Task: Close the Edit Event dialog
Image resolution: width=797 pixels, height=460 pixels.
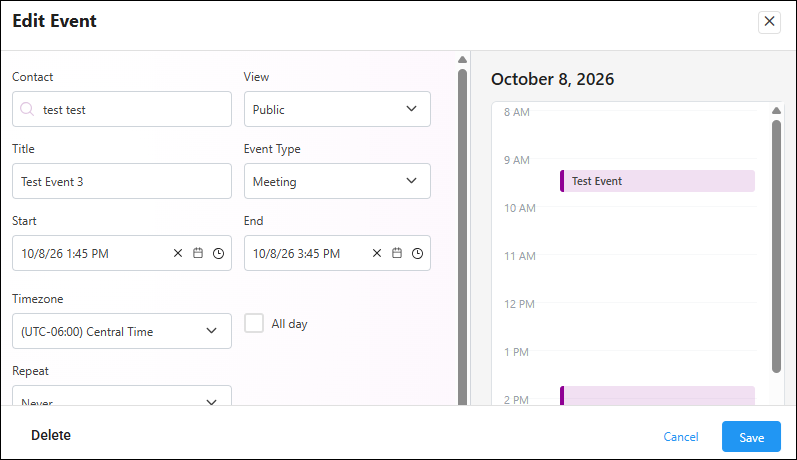Action: (x=769, y=21)
